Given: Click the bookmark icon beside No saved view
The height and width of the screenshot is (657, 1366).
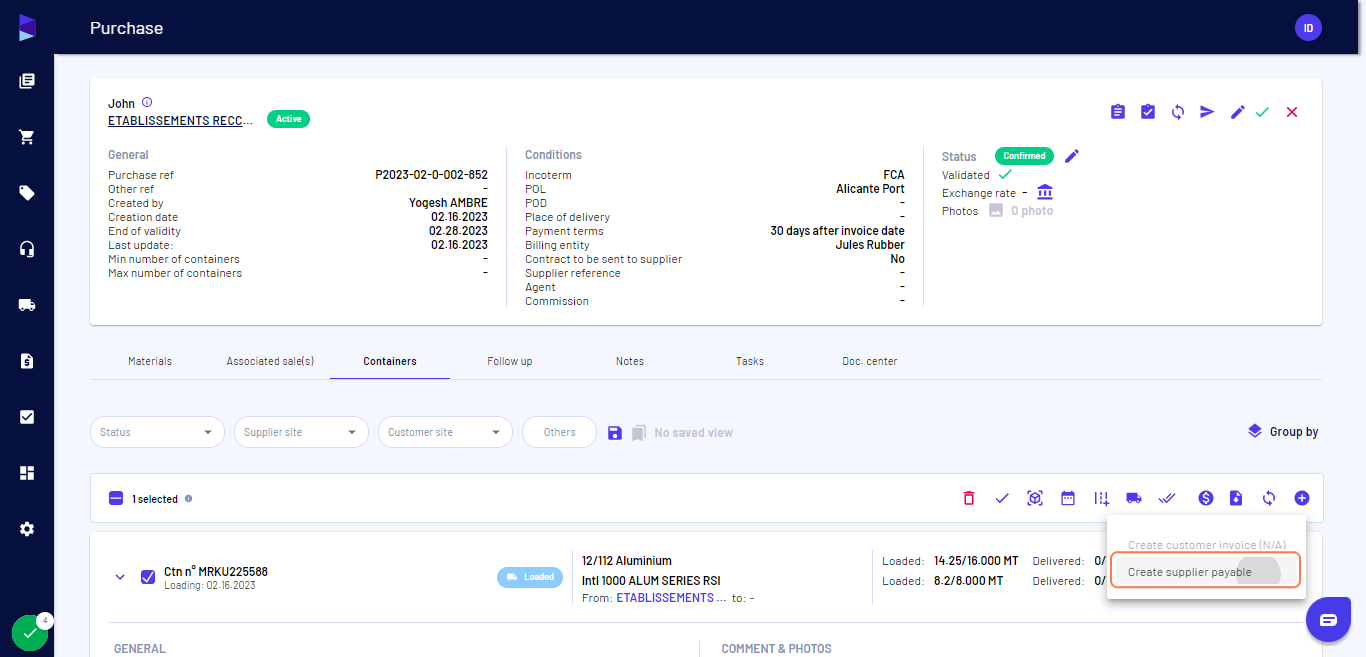Looking at the screenshot, I should tap(638, 432).
